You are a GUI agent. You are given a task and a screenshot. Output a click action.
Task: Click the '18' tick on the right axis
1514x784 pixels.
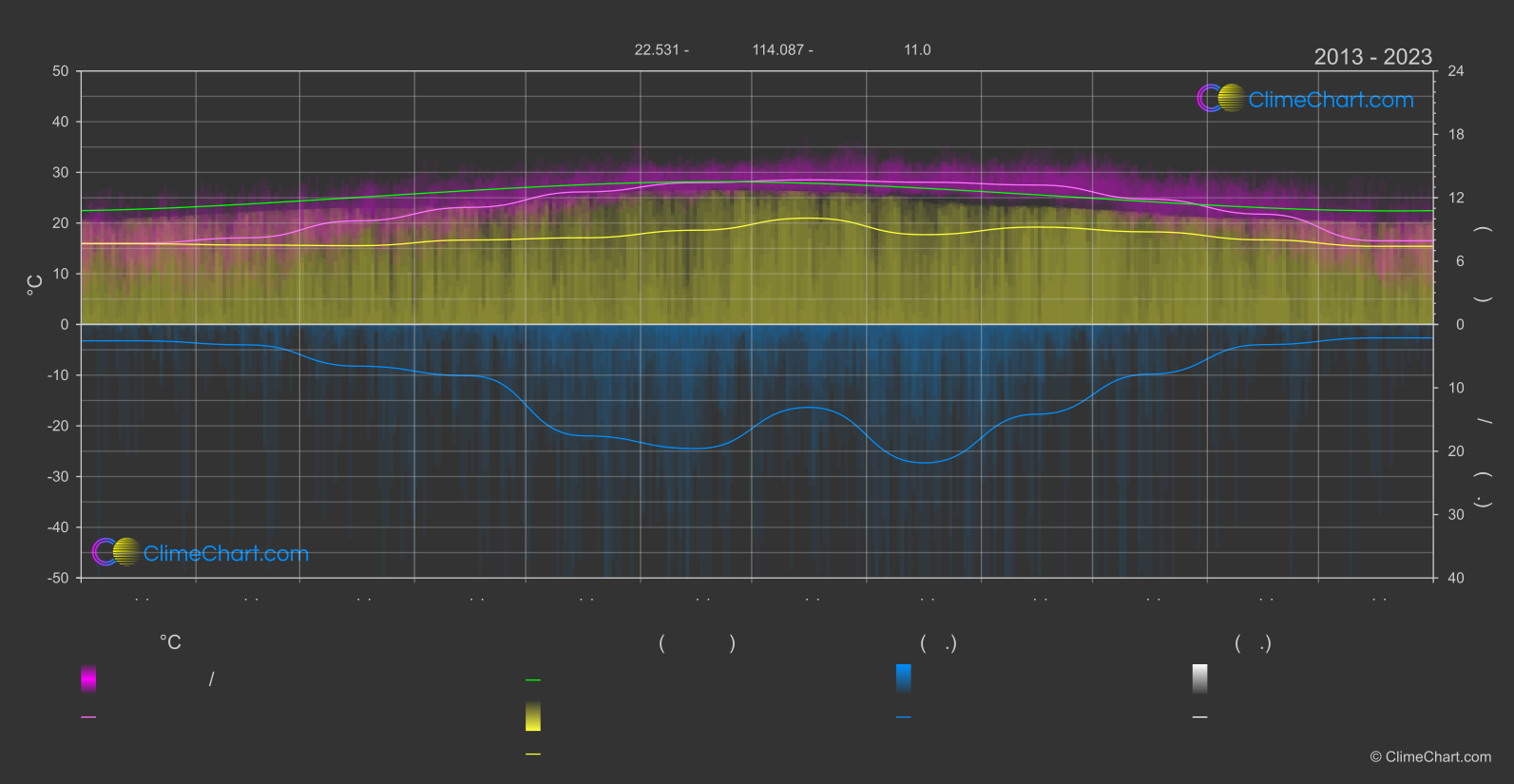(x=1456, y=134)
